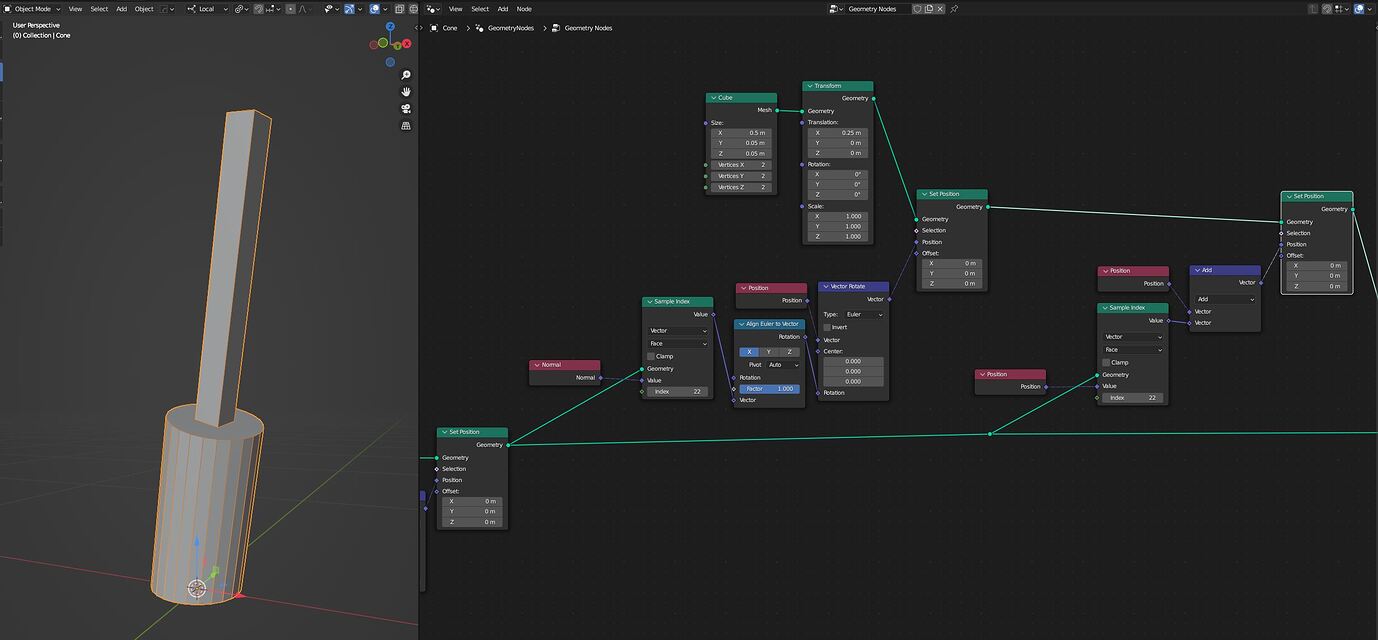
Task: Open the Object Mode selector
Action: pyautogui.click(x=33, y=9)
